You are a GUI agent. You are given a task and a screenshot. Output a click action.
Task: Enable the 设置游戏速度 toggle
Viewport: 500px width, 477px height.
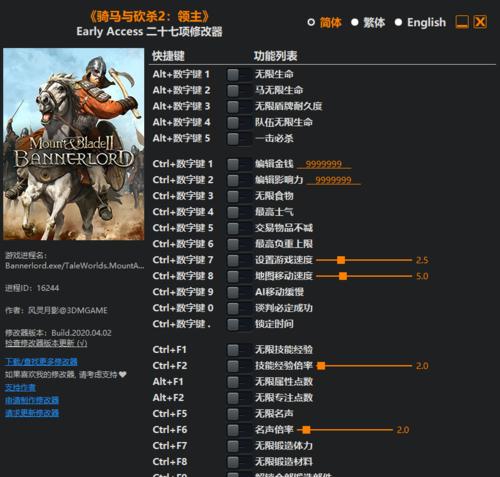tap(239, 260)
